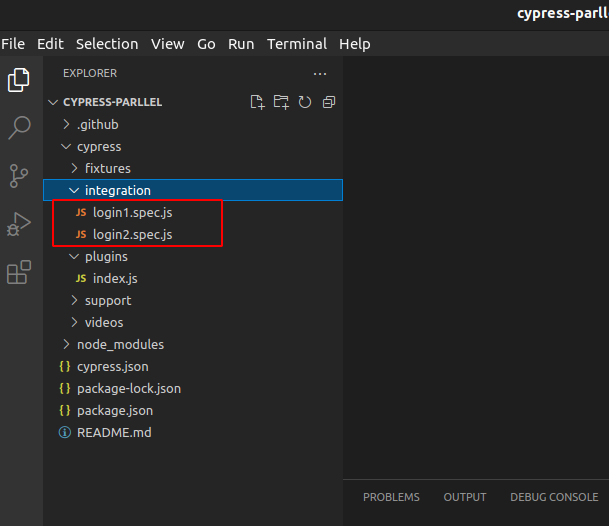This screenshot has width=609, height=526.
Task: Open README.md file name
Action: tap(114, 432)
